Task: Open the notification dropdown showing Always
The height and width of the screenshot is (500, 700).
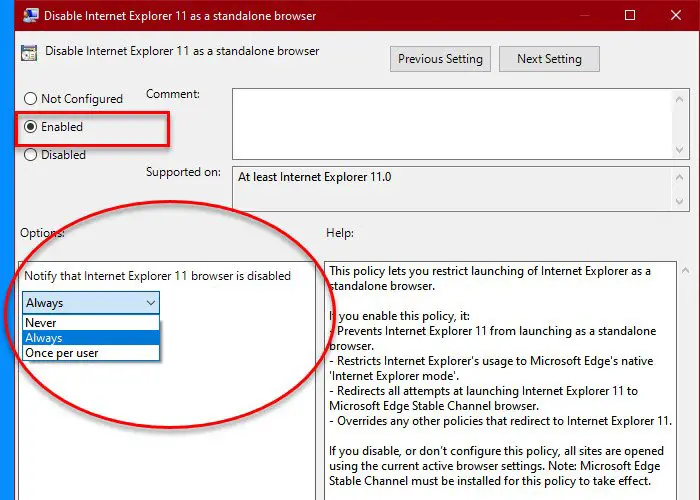Action: [91, 303]
